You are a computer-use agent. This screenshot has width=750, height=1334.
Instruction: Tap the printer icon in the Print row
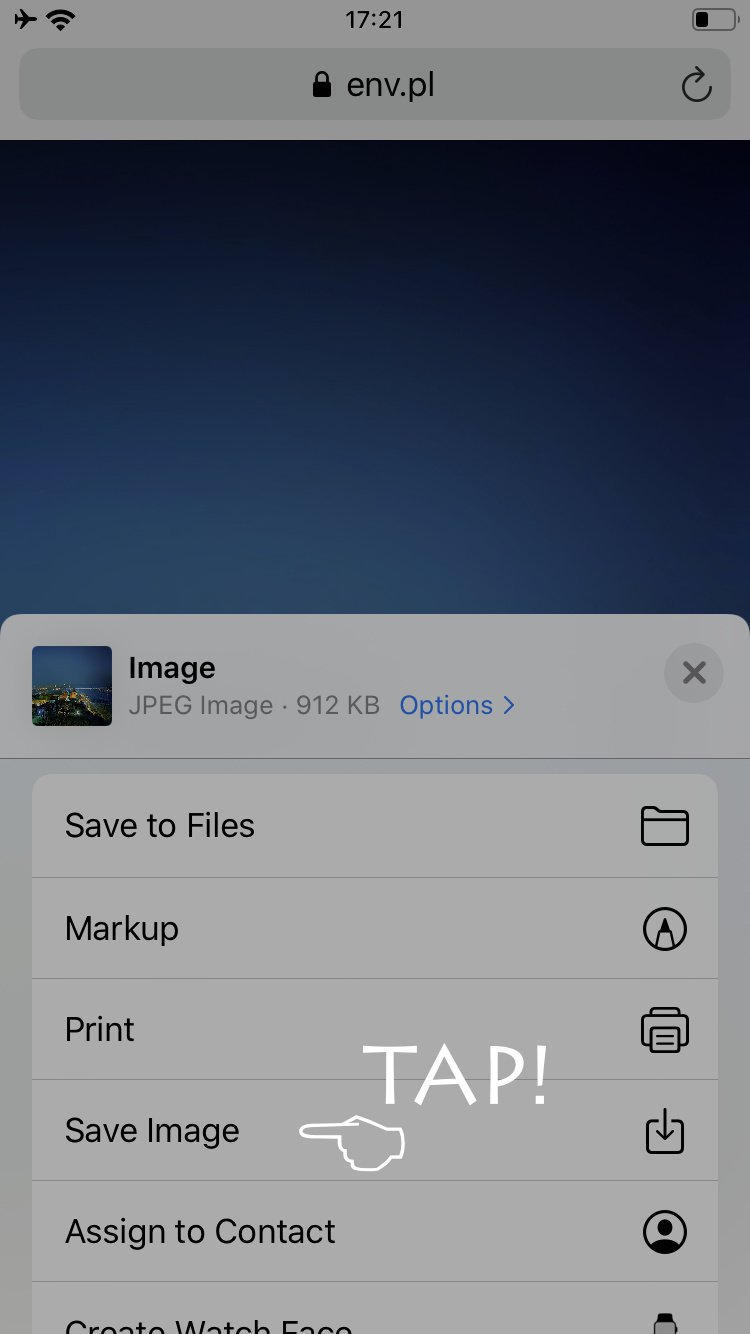click(664, 1030)
